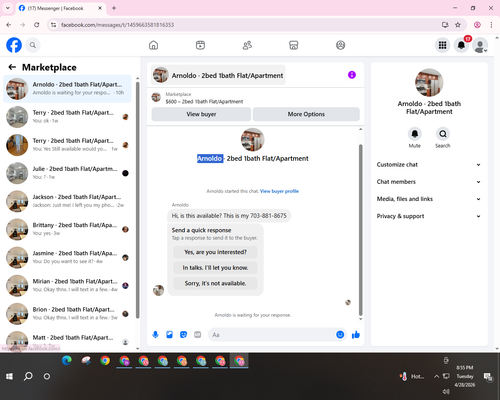Click listing thumbnail in right info panel
Viewport: 500px width, 400px height.
(x=429, y=83)
